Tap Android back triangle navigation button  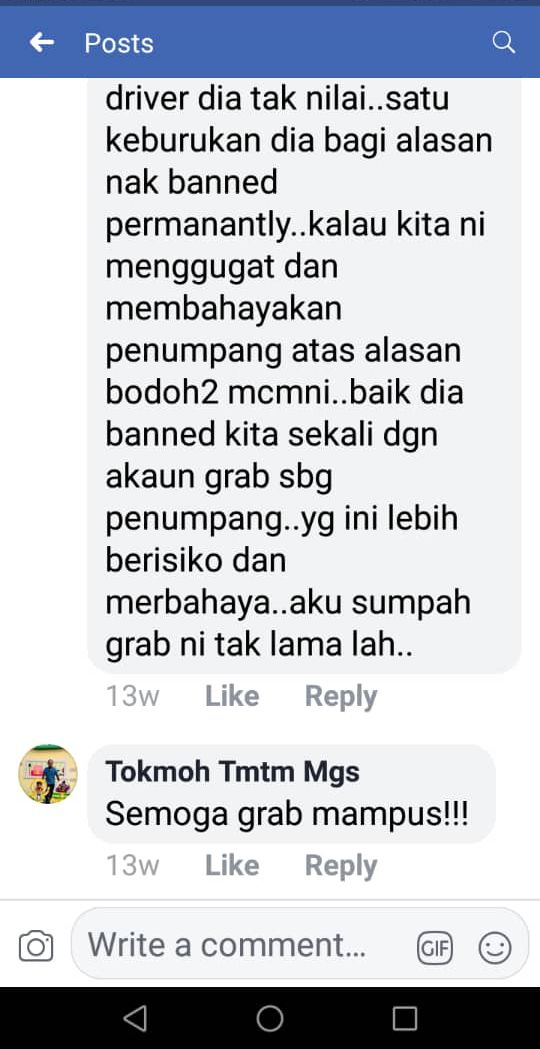134,1018
